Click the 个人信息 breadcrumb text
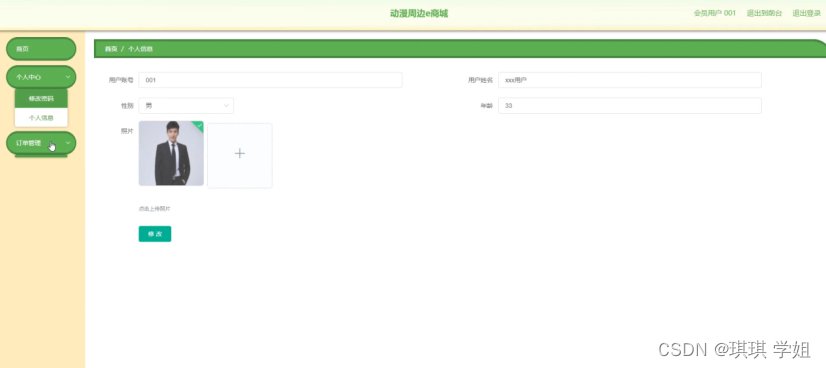 pos(140,49)
